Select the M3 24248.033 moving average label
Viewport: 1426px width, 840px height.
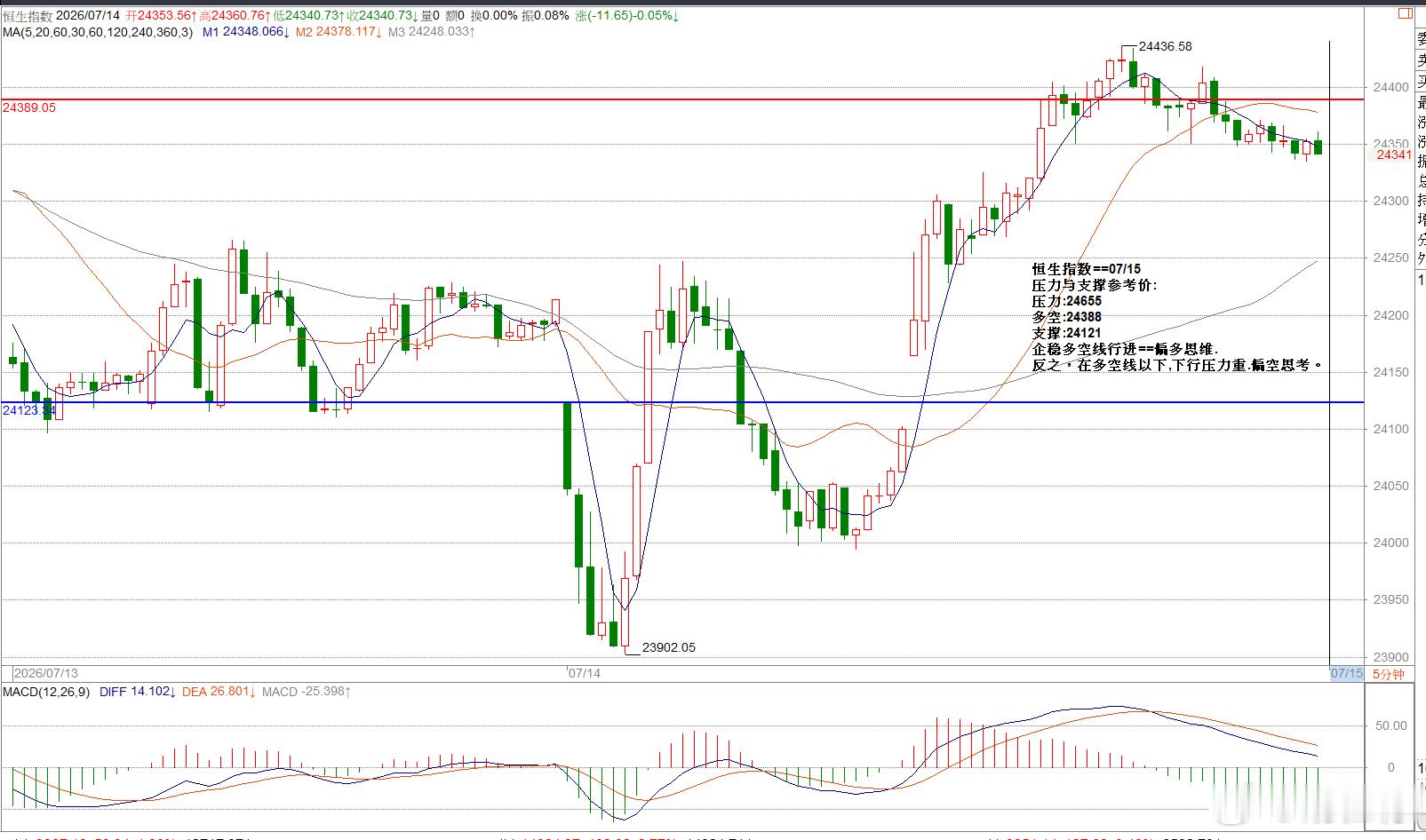click(x=431, y=32)
